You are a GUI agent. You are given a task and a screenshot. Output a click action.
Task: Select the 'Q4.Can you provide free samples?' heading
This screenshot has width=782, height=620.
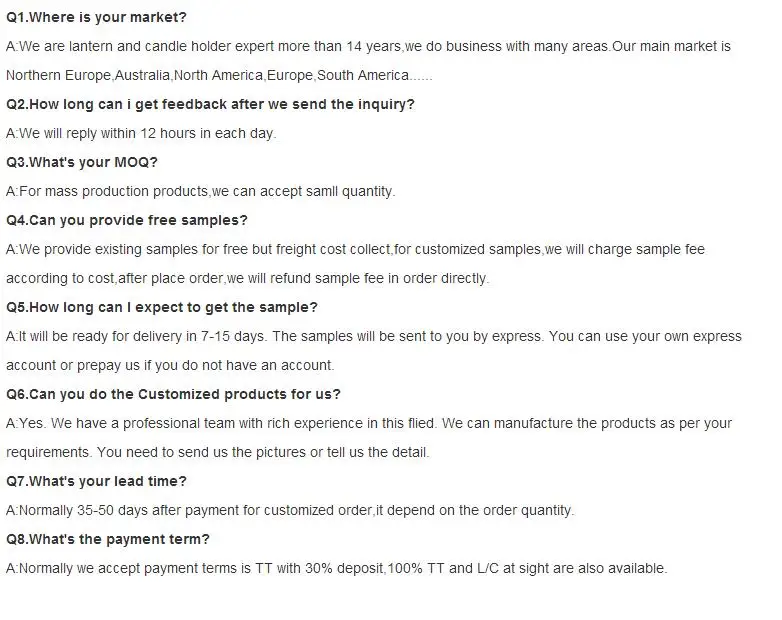coord(127,220)
